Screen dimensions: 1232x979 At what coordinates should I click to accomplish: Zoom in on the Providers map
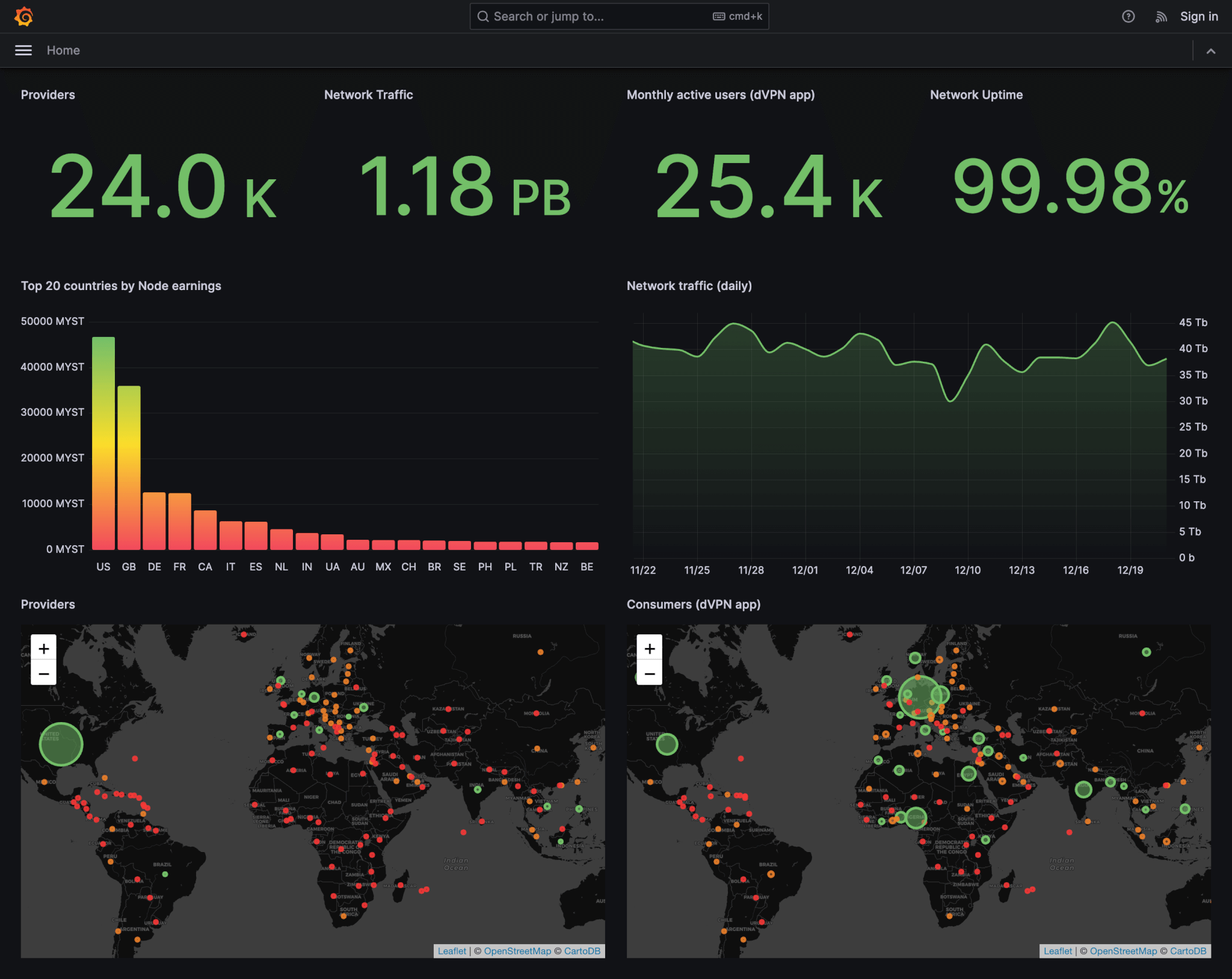[44, 649]
